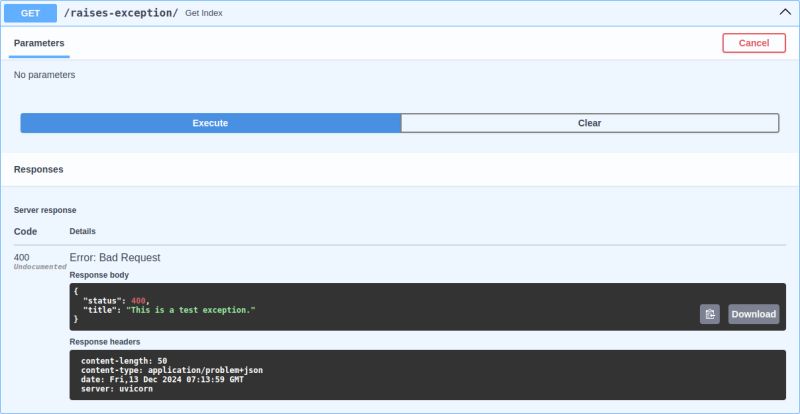The height and width of the screenshot is (414, 800).
Task: Download the response body
Action: tap(754, 314)
